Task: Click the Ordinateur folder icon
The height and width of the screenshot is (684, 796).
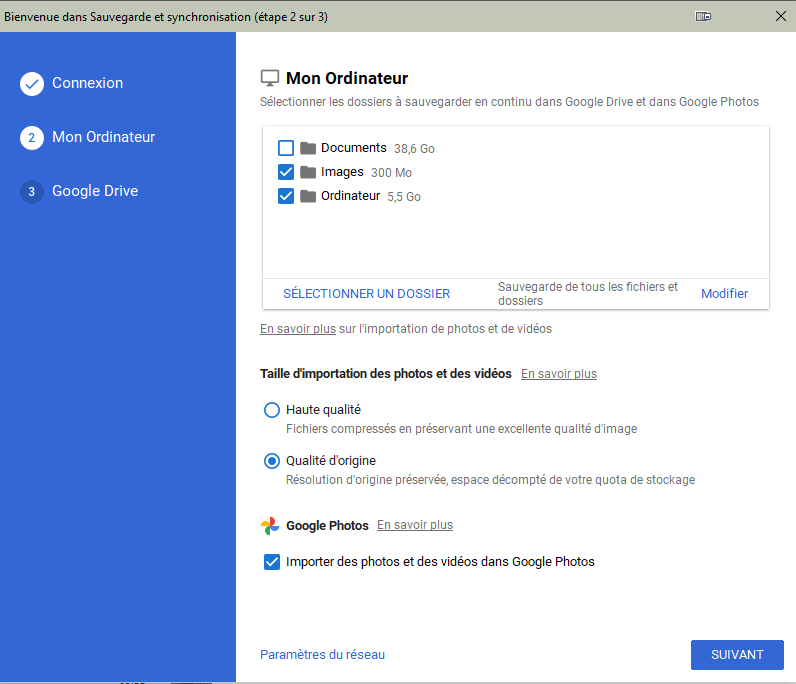Action: coord(308,196)
